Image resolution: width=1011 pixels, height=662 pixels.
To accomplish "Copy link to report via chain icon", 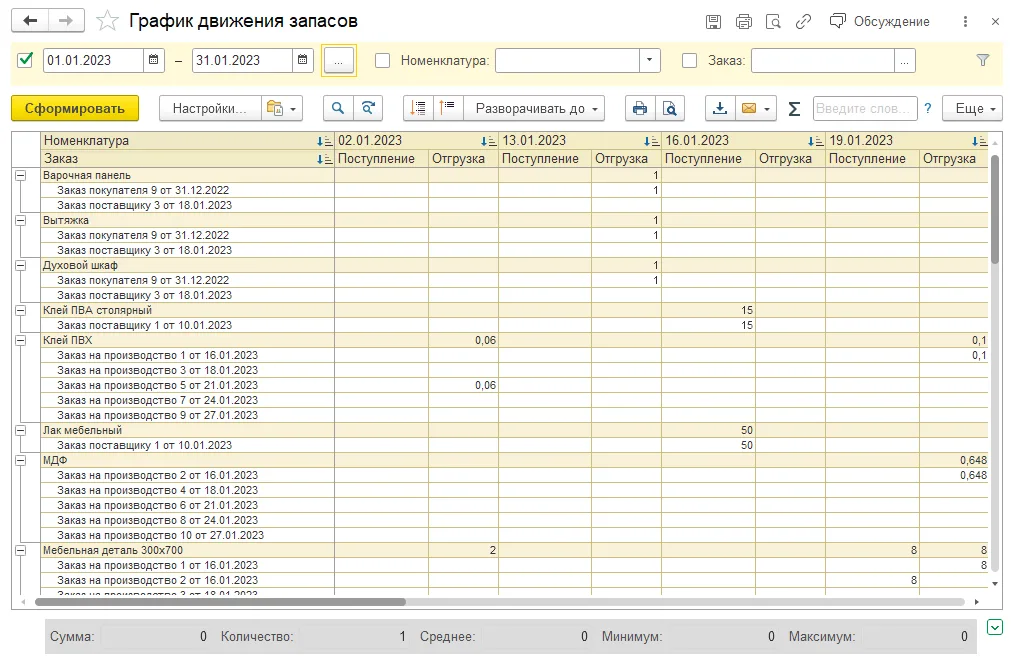I will click(803, 22).
